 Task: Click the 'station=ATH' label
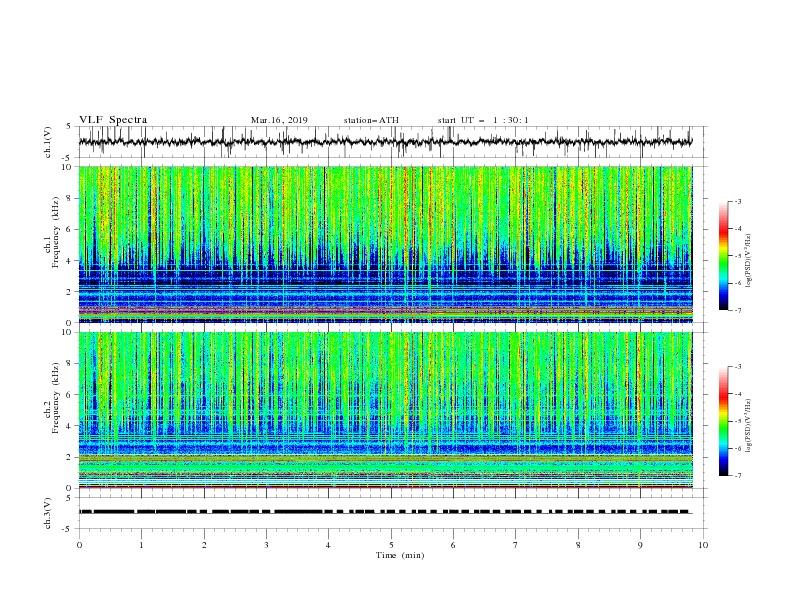(371, 120)
